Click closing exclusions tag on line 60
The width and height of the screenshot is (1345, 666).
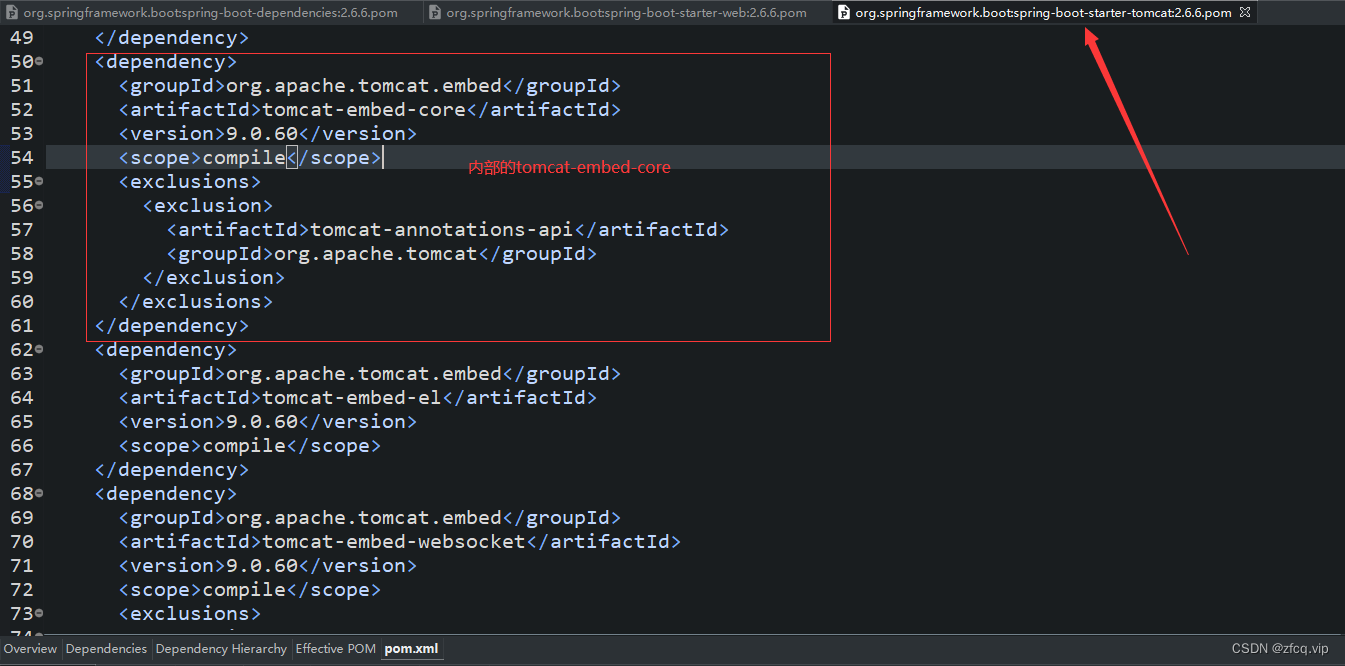point(196,301)
